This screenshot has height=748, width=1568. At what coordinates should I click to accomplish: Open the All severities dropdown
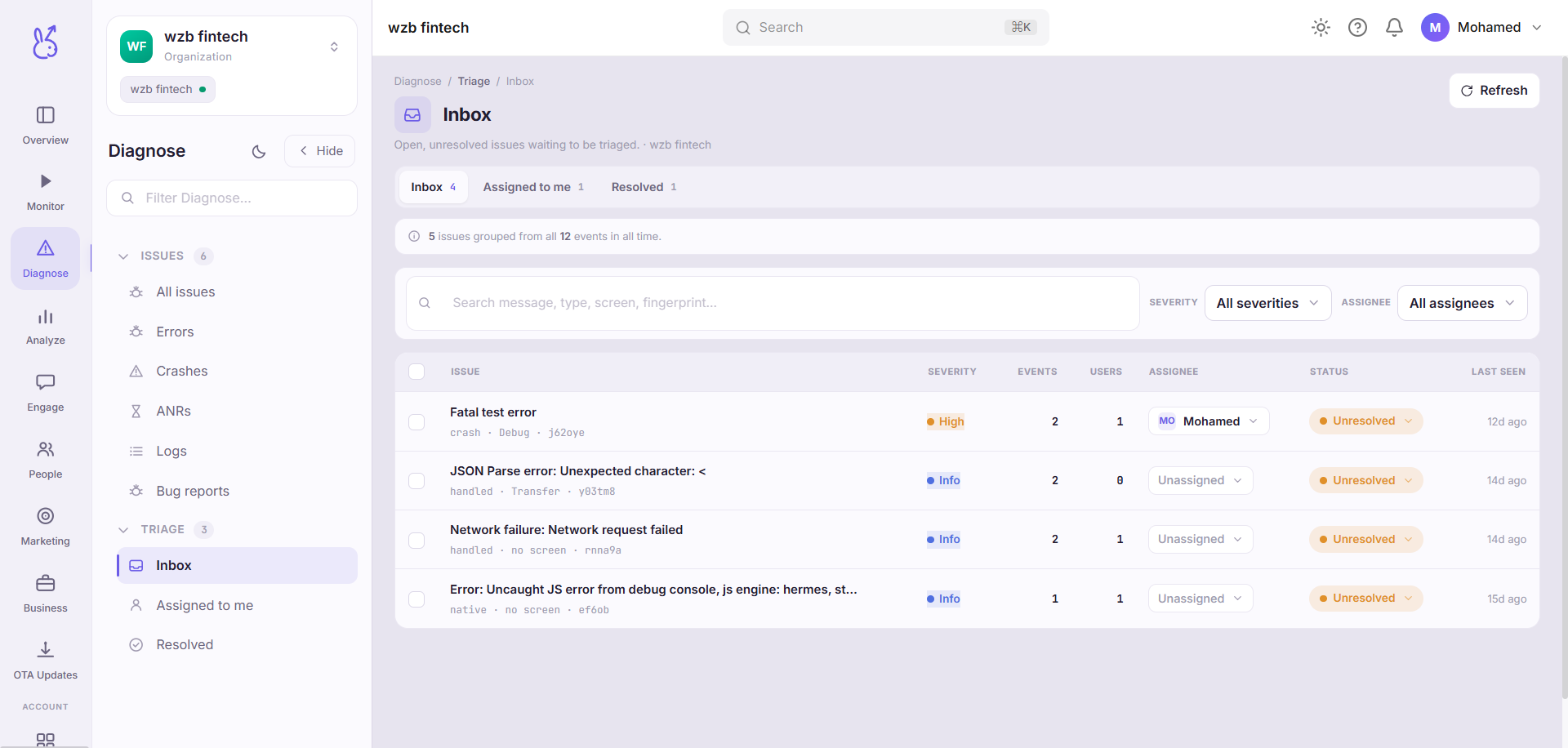click(x=1267, y=303)
